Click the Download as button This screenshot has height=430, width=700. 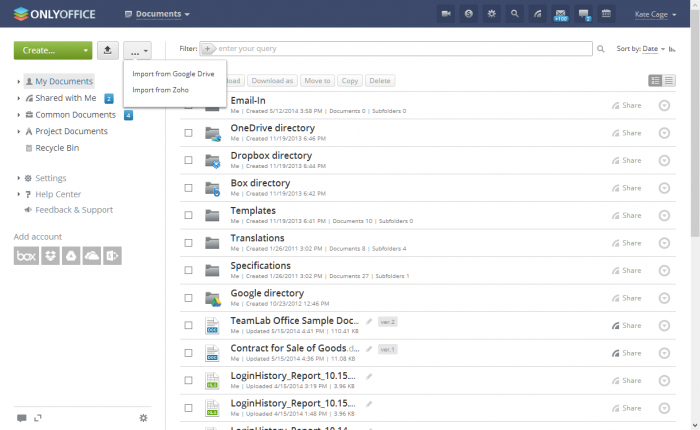point(272,81)
